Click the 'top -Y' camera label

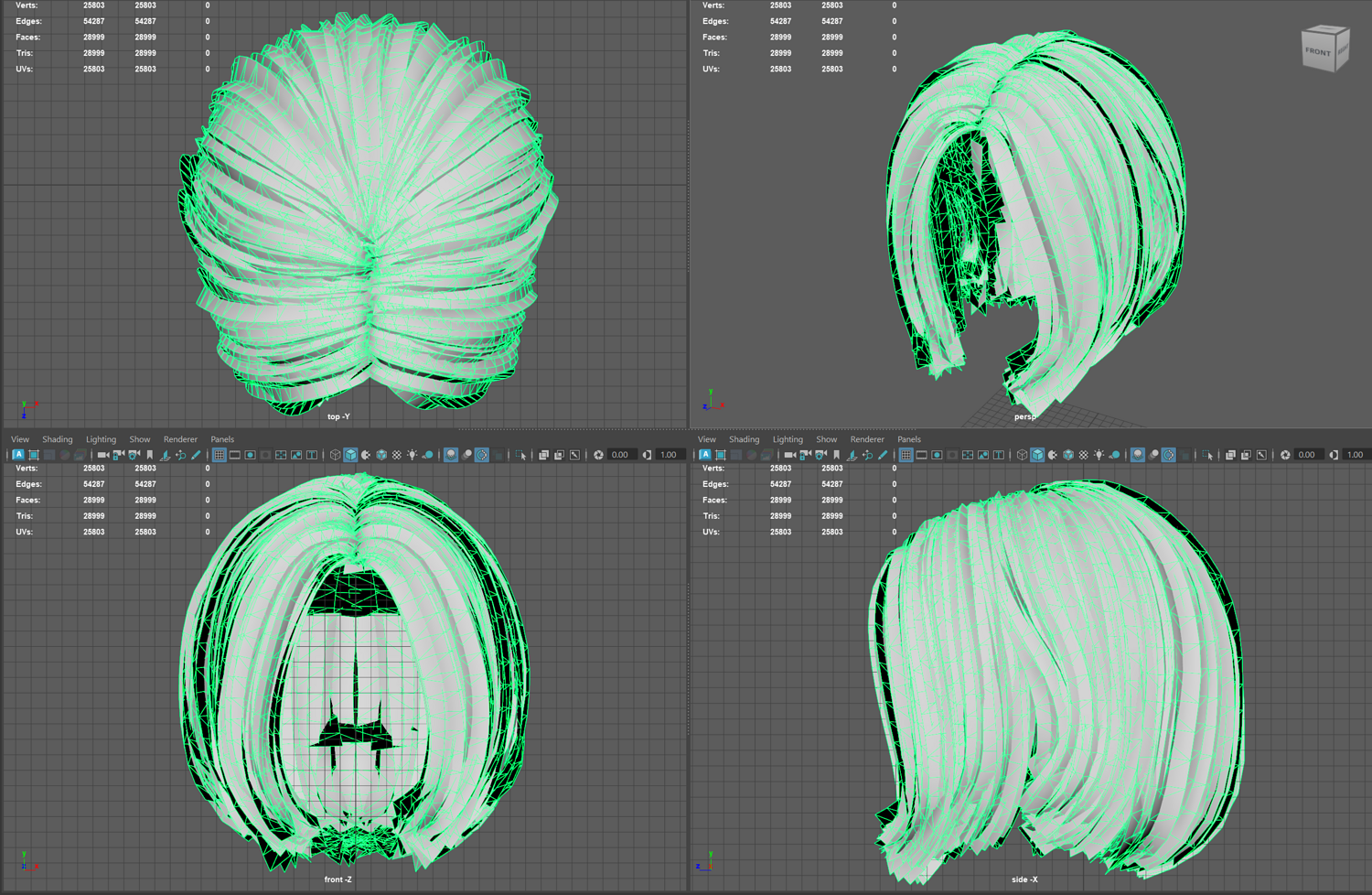338,416
